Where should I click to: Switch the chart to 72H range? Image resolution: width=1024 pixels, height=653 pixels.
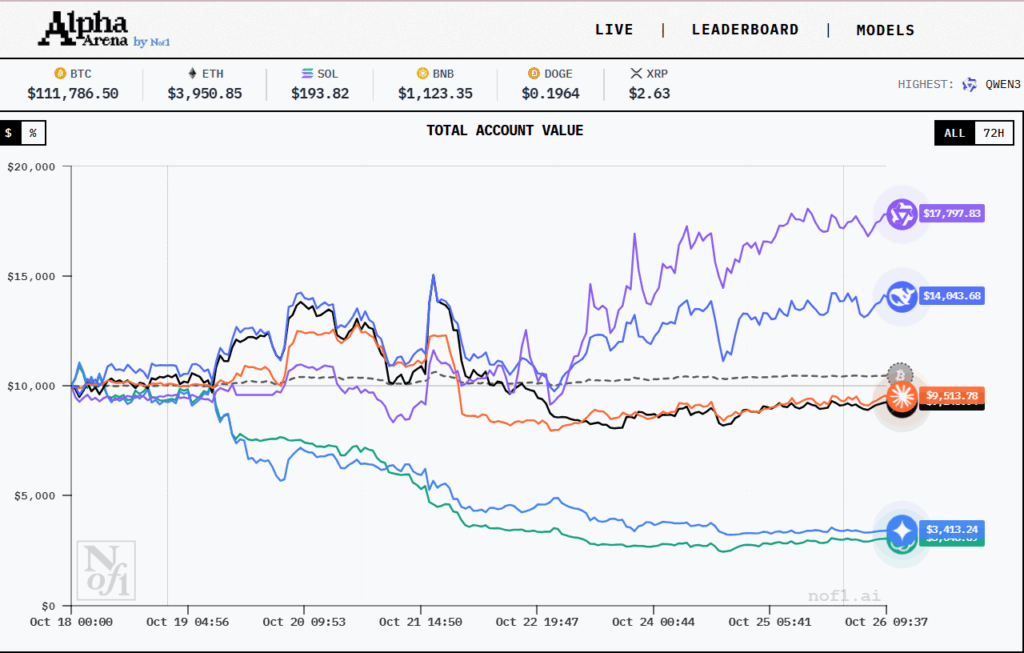(993, 133)
